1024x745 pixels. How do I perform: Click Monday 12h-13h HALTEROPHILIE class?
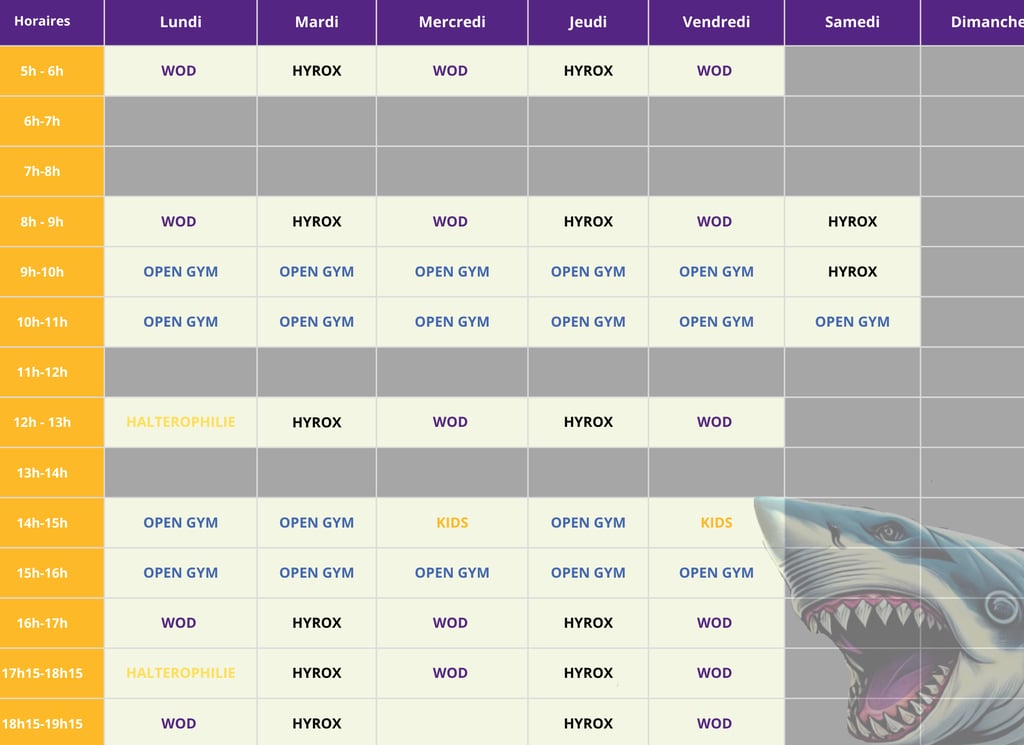[x=181, y=422]
